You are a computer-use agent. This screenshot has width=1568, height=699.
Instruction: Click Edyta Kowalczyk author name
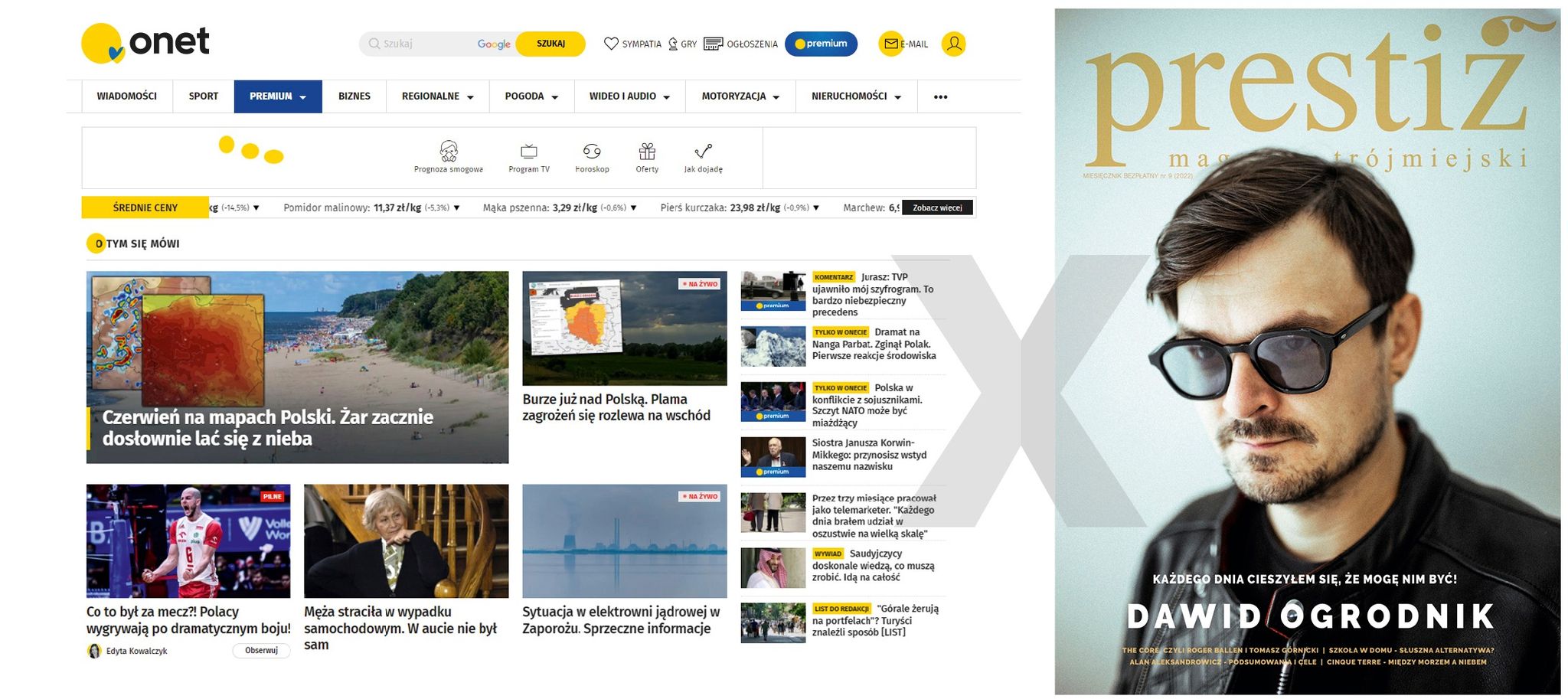point(136,651)
